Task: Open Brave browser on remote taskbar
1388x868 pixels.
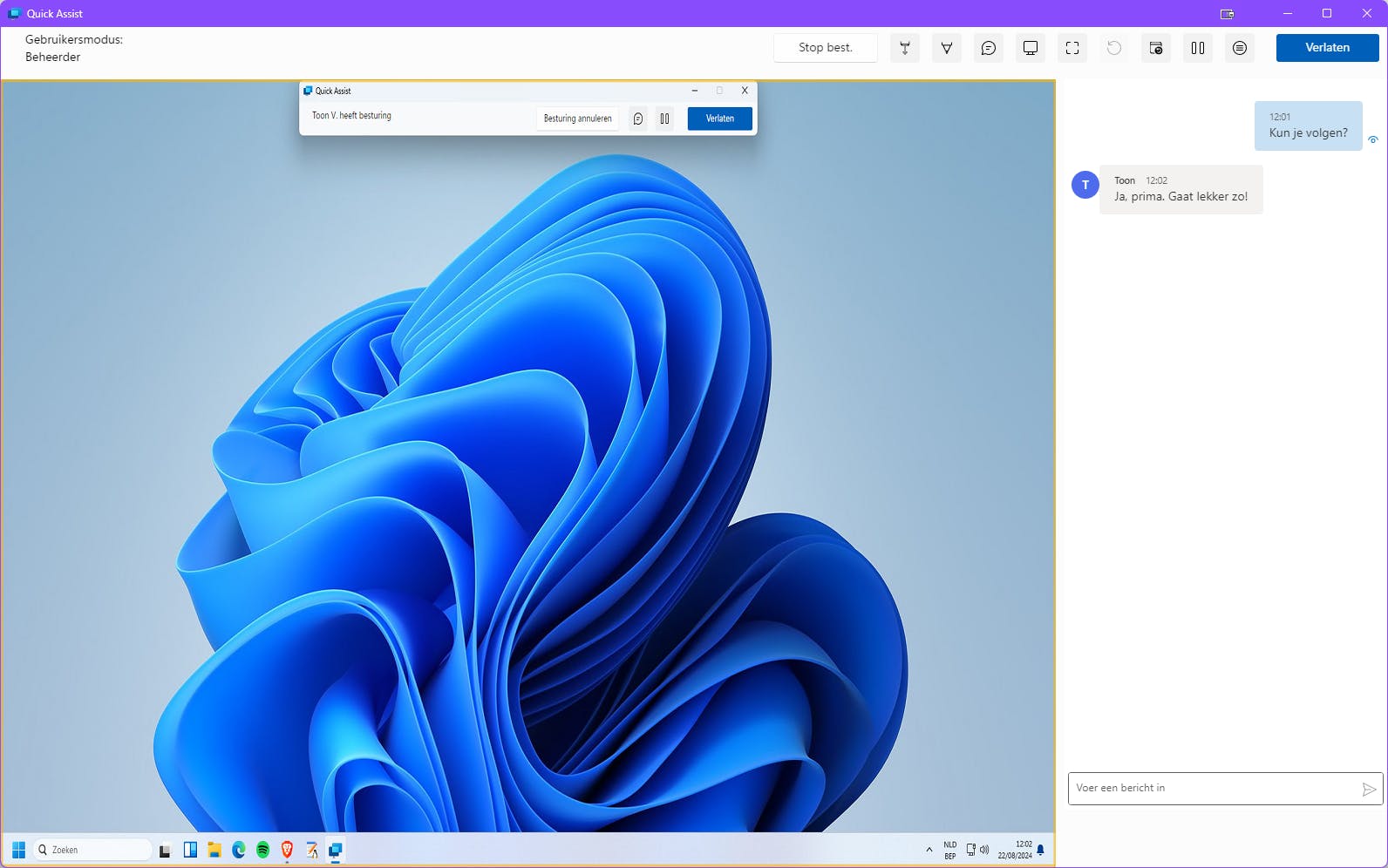Action: point(287,850)
